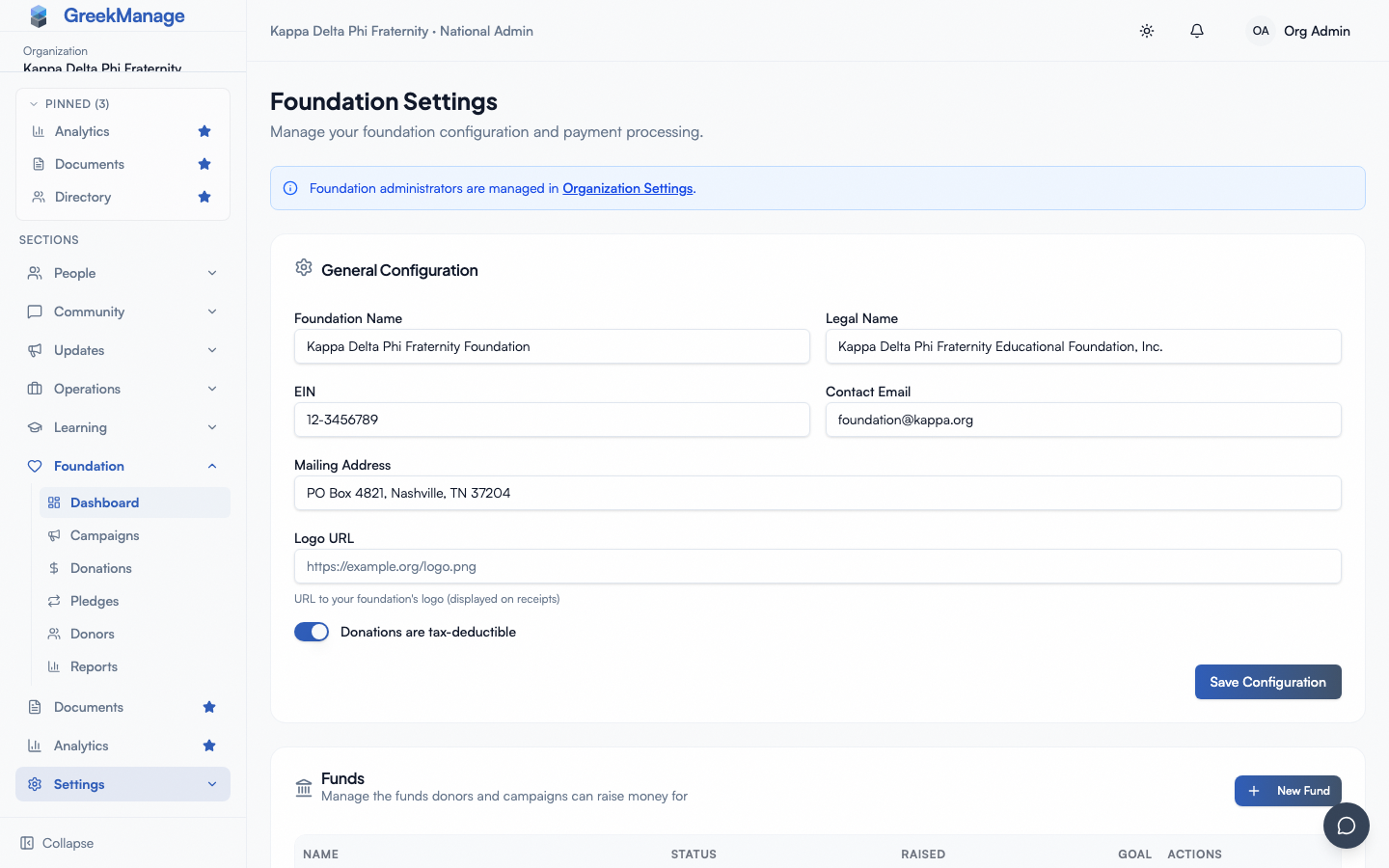The width and height of the screenshot is (1389, 868).
Task: Click the sidebar Collapse panel icon
Action: point(27,843)
